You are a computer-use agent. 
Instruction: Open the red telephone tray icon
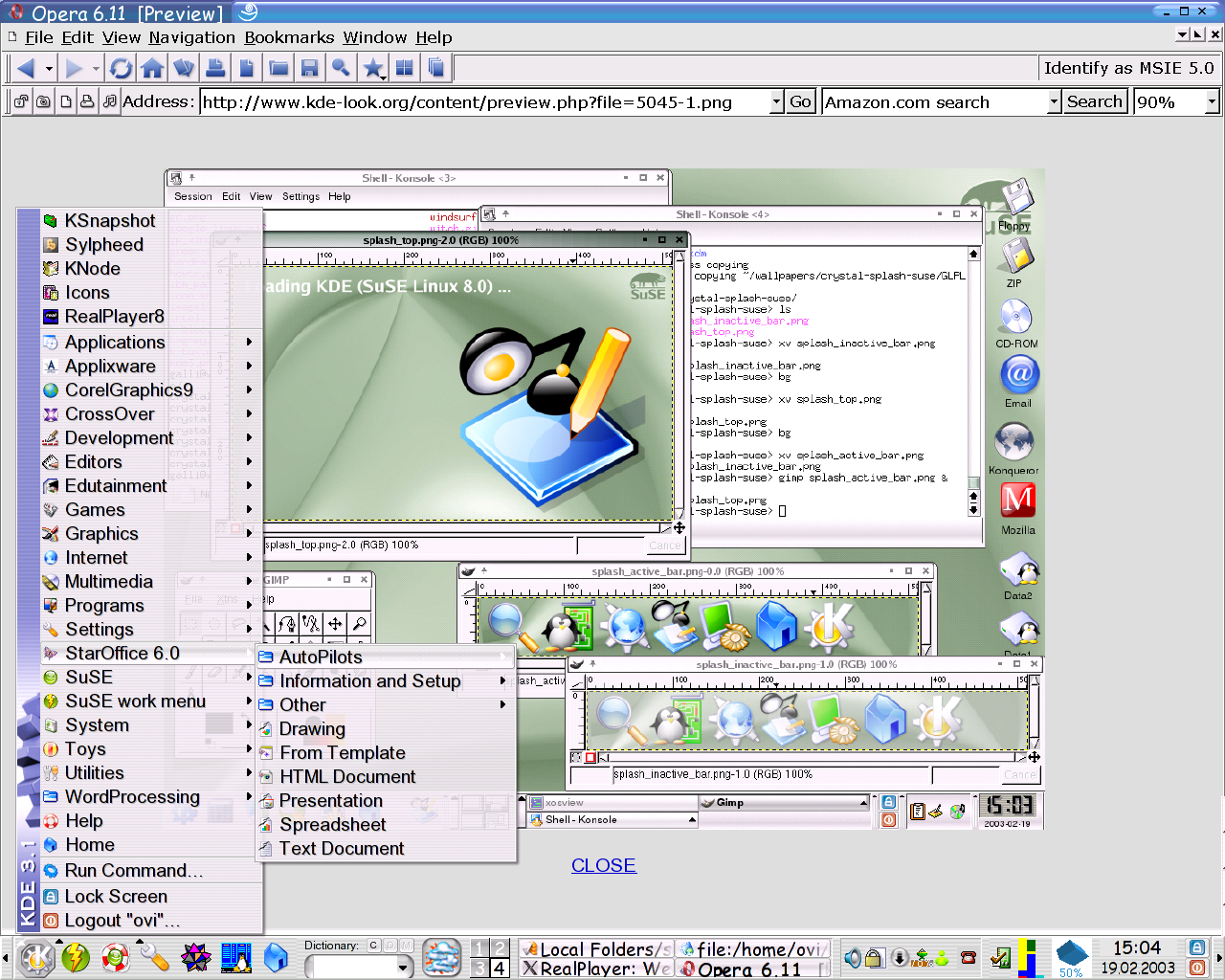click(x=969, y=957)
